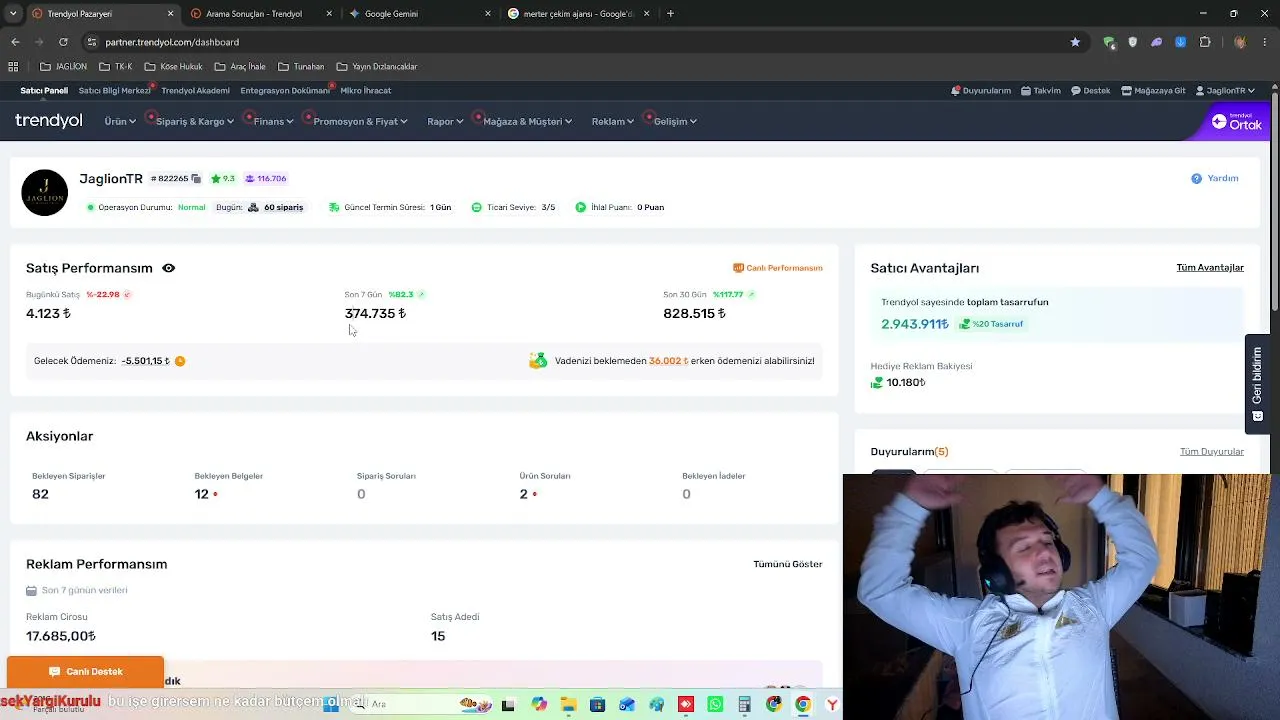Click Tümünü Göster in Reklam Performansım

(x=788, y=564)
